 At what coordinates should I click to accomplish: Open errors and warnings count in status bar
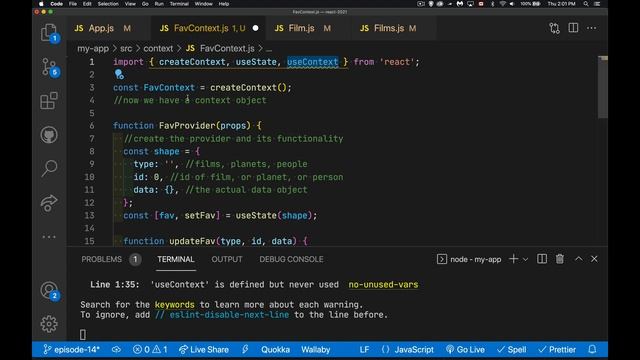[x=150, y=350]
